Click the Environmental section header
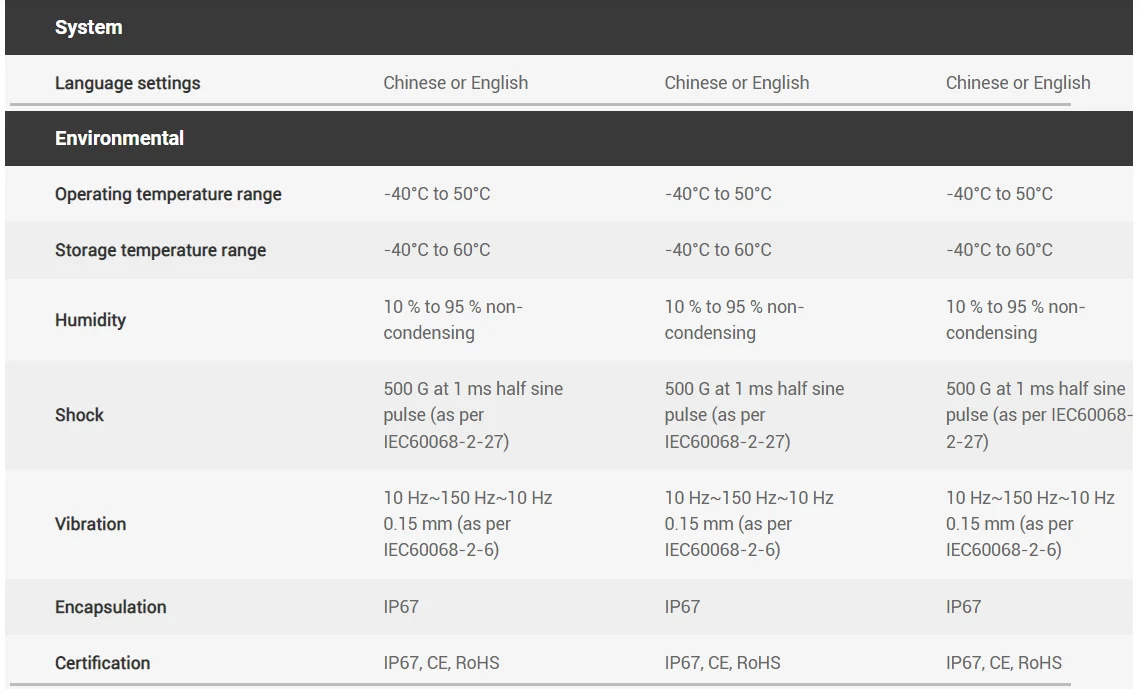The image size is (1140, 689). (x=119, y=138)
